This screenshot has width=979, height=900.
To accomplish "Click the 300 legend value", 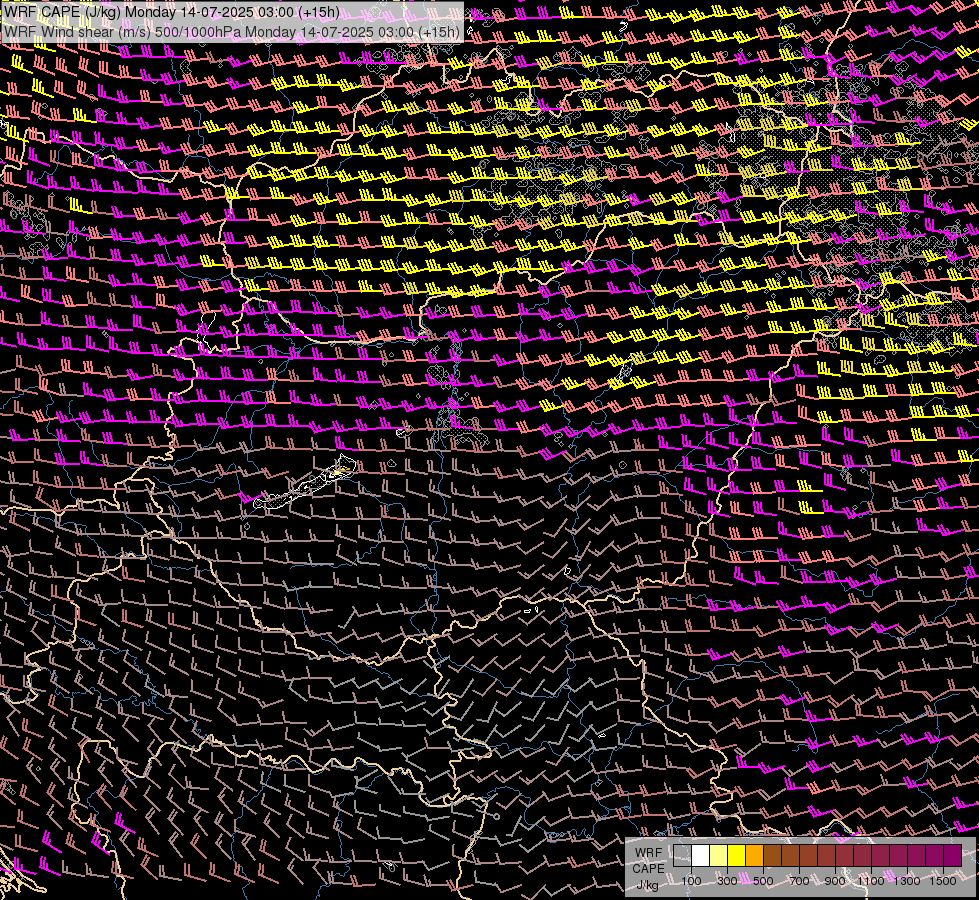I will coord(727,881).
